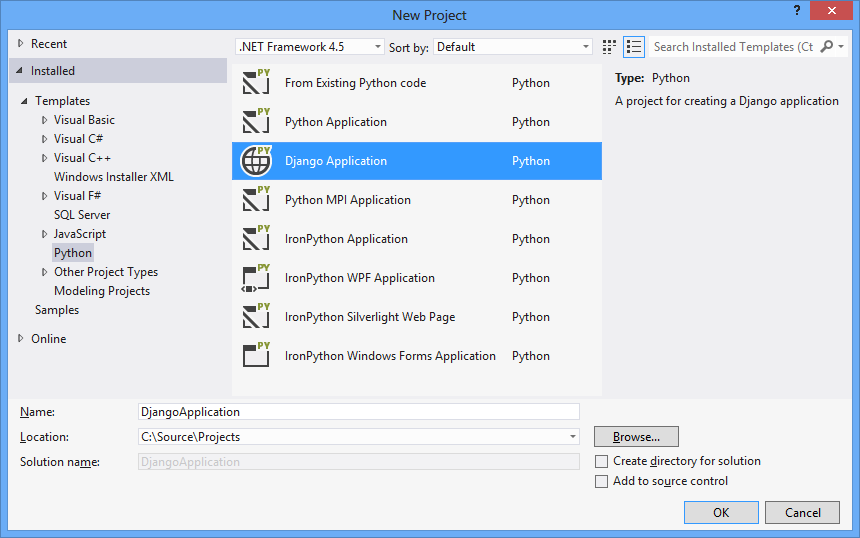Viewport: 860px width, 538px height.
Task: Select 'From Existing Python code' text
Action: (355, 83)
